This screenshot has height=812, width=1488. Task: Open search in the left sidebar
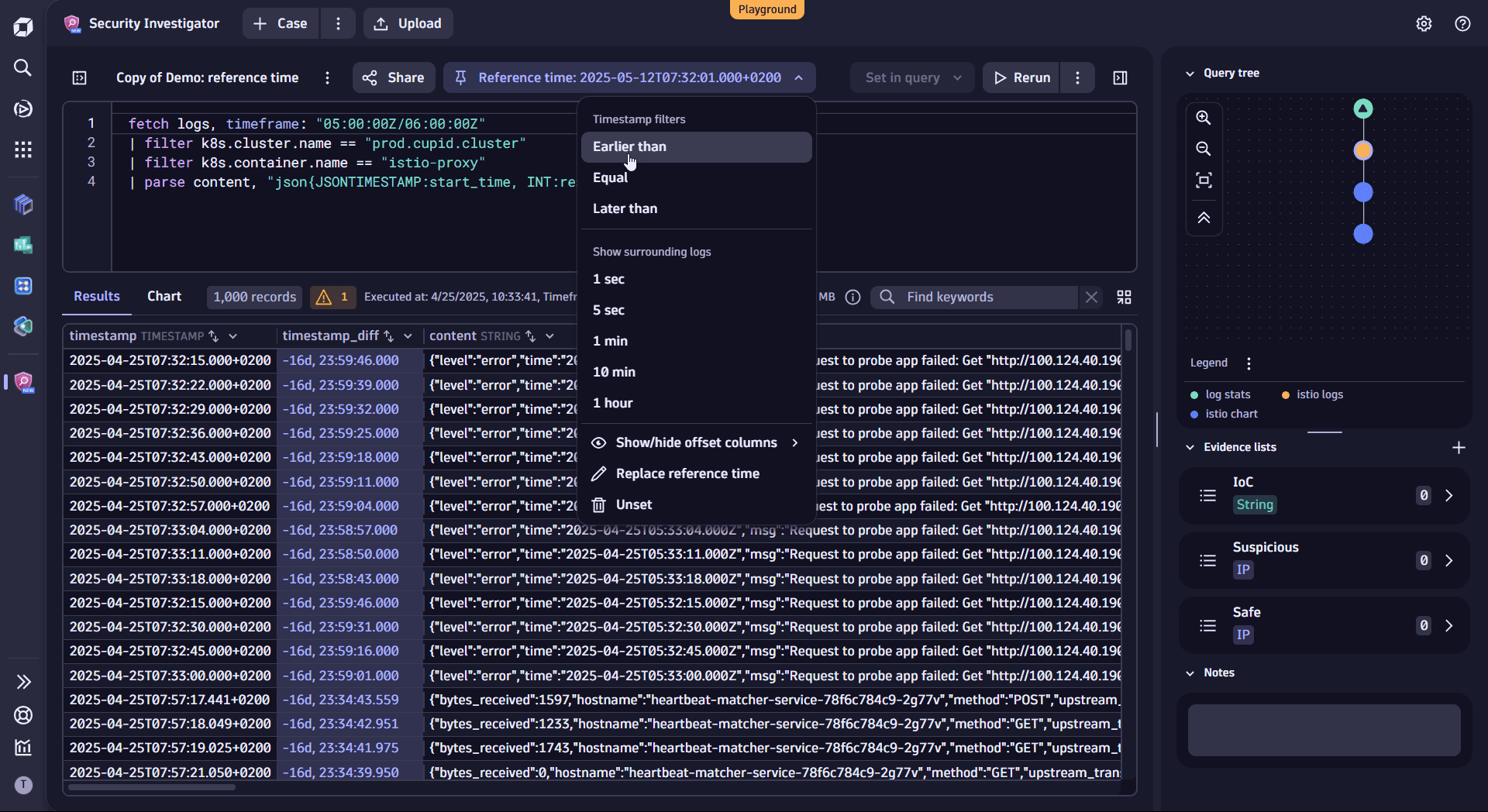[23, 67]
